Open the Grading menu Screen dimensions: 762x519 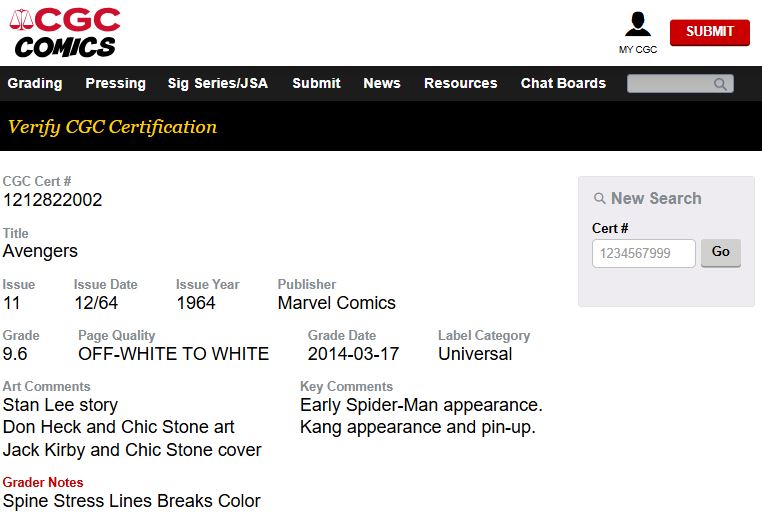click(x=35, y=83)
